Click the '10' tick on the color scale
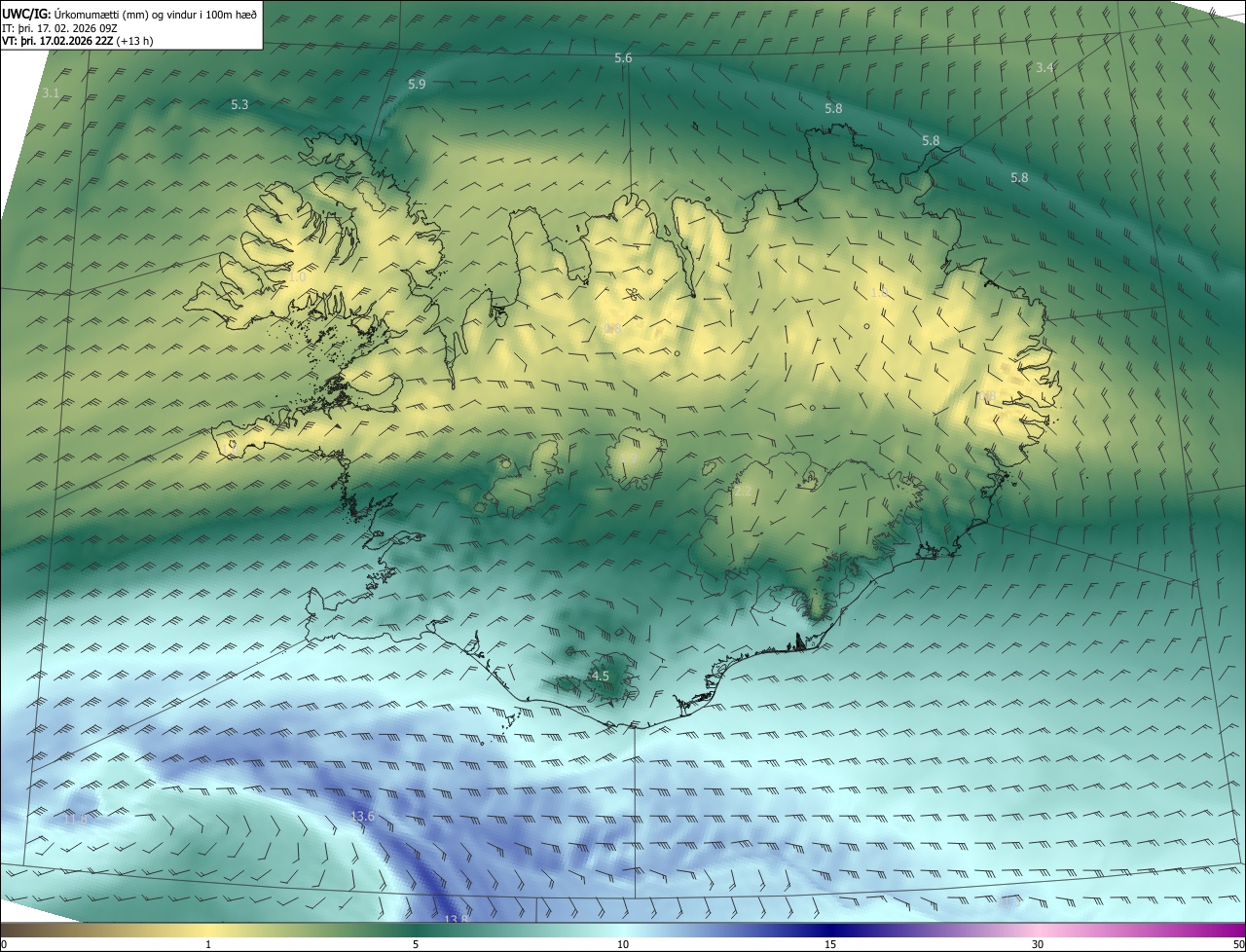Image resolution: width=1246 pixels, height=952 pixels. pos(623,944)
